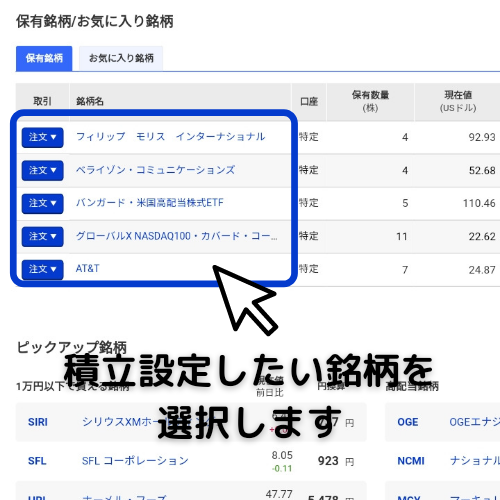Image resolution: width=500 pixels, height=500 pixels.
Task: Open SFL コーポレーション stock link
Action: (x=135, y=461)
